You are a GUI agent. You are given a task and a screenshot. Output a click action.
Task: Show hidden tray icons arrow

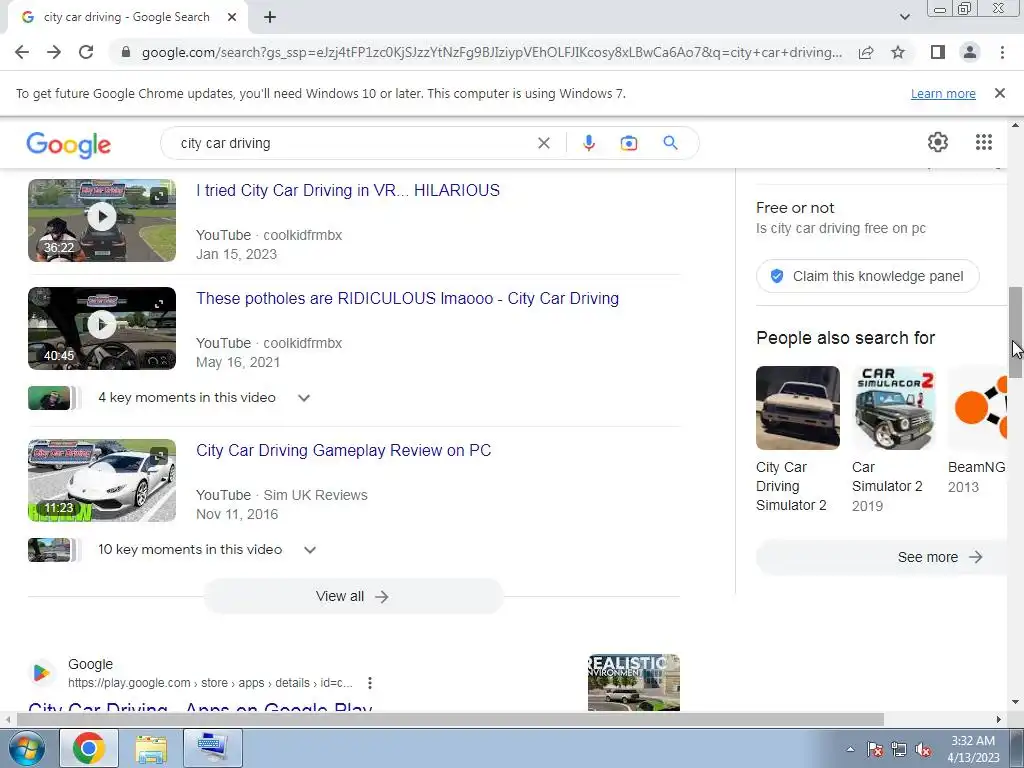[x=850, y=749]
